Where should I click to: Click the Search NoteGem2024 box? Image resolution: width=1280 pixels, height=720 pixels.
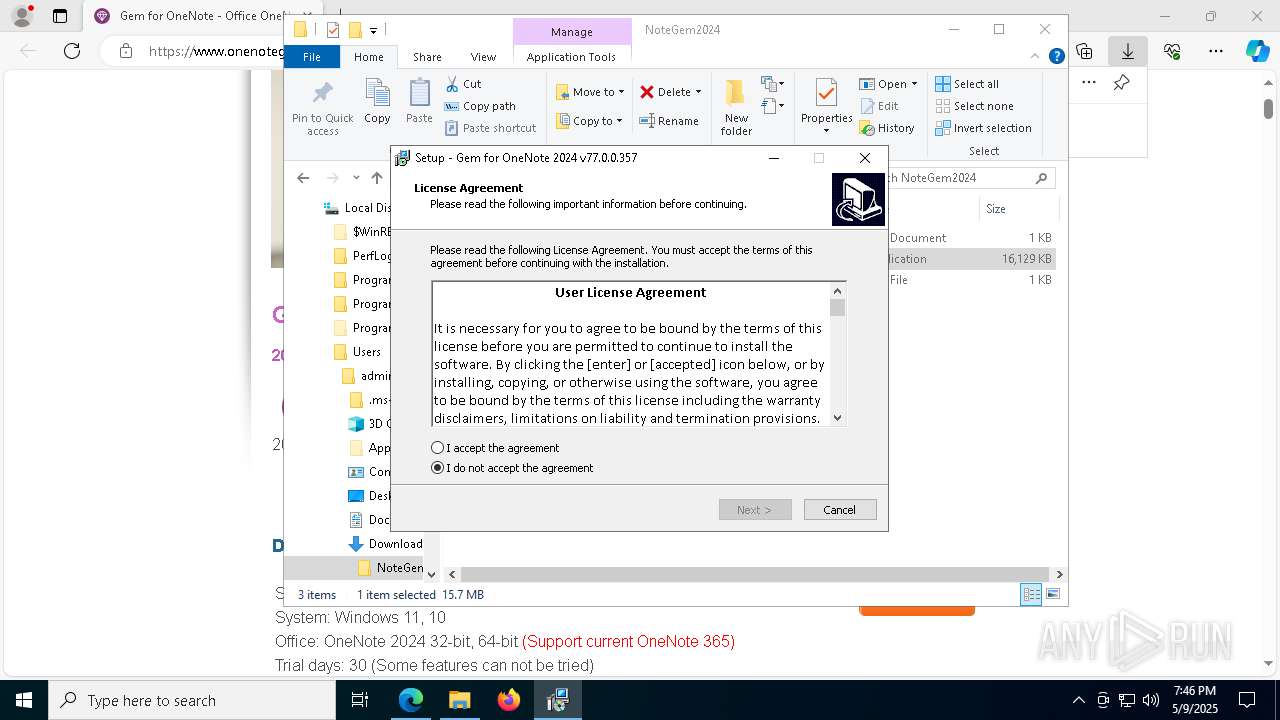[x=968, y=178]
